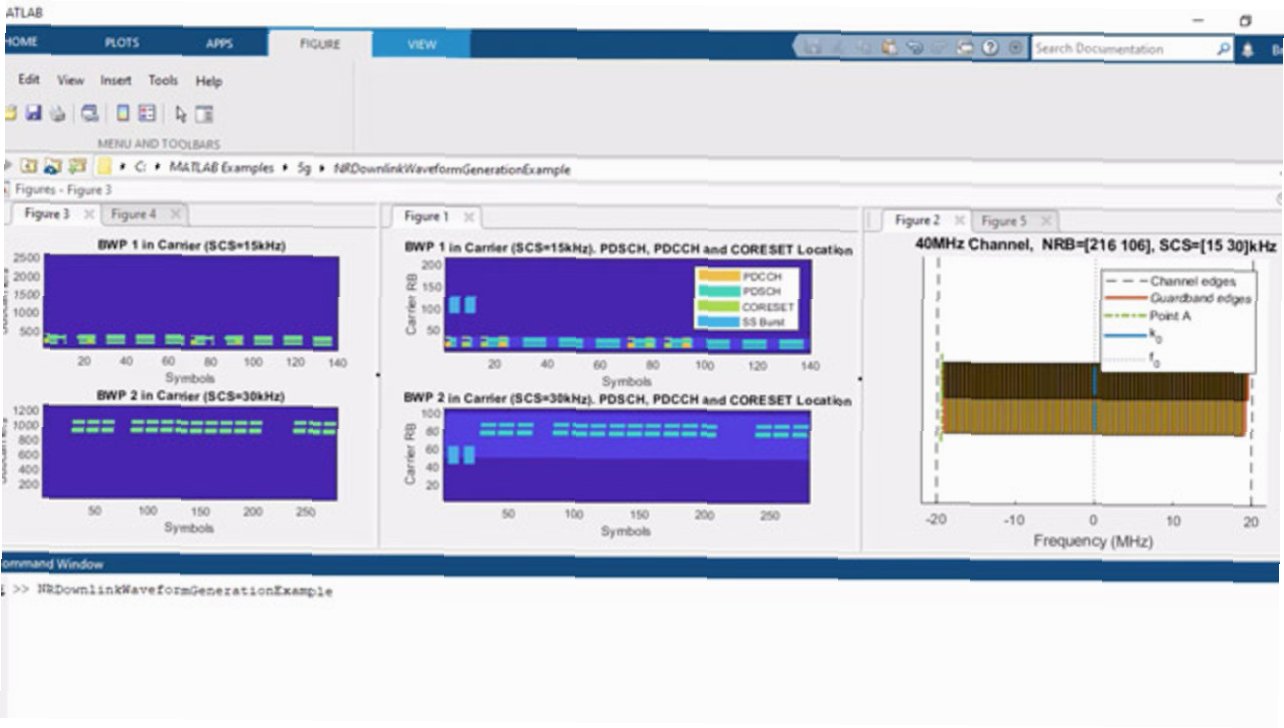Click the BWP 1 PDSCH, PDCCH and CORESET plot title
The width and height of the screenshot is (1284, 728).
click(x=628, y=248)
